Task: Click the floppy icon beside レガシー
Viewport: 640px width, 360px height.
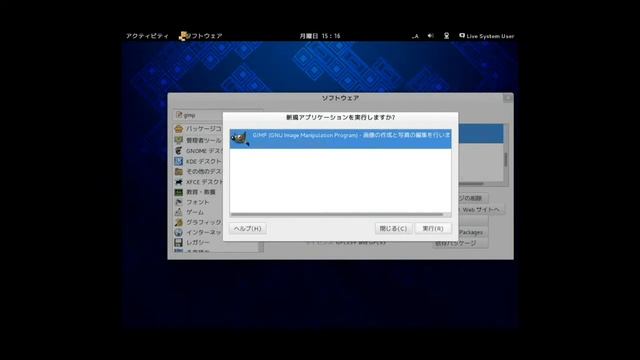Action: 178,242
